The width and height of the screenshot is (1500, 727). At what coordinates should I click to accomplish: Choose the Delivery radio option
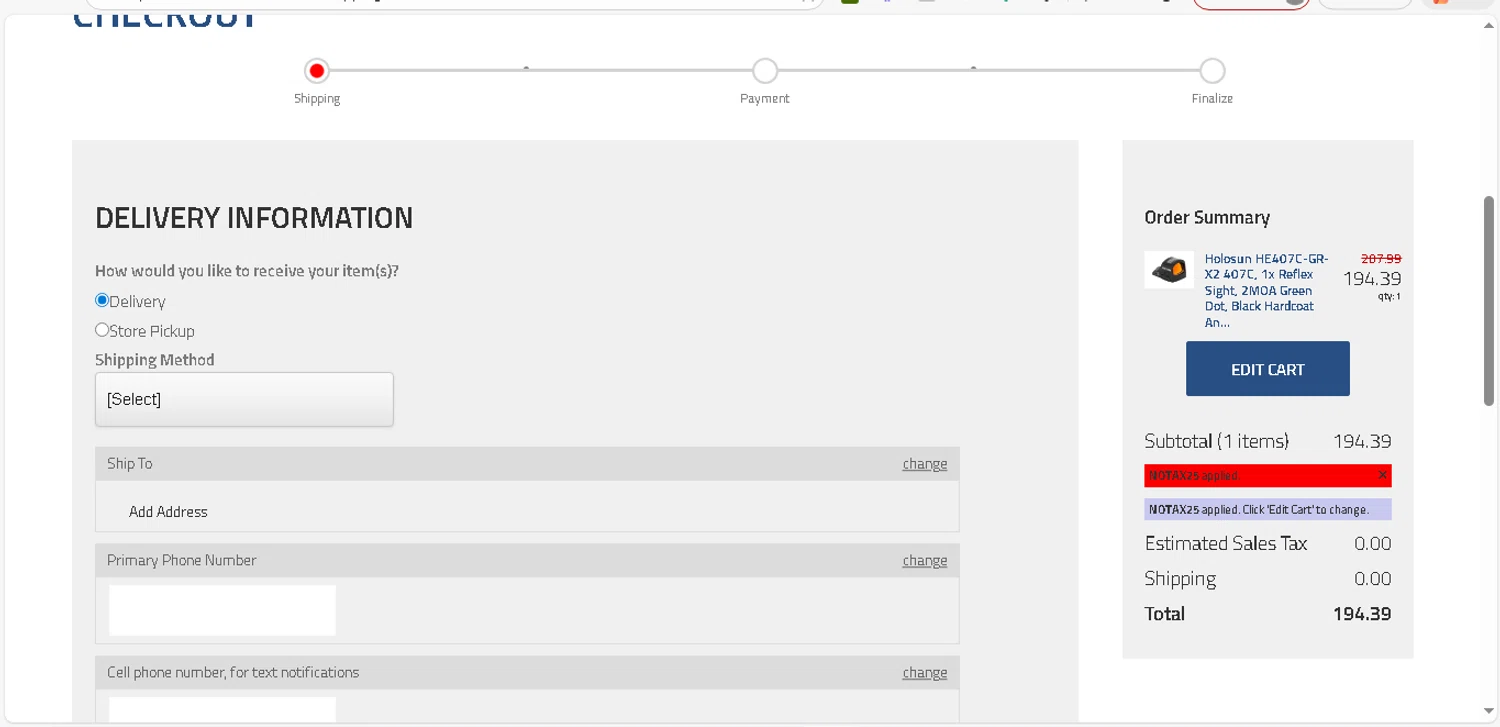(102, 300)
